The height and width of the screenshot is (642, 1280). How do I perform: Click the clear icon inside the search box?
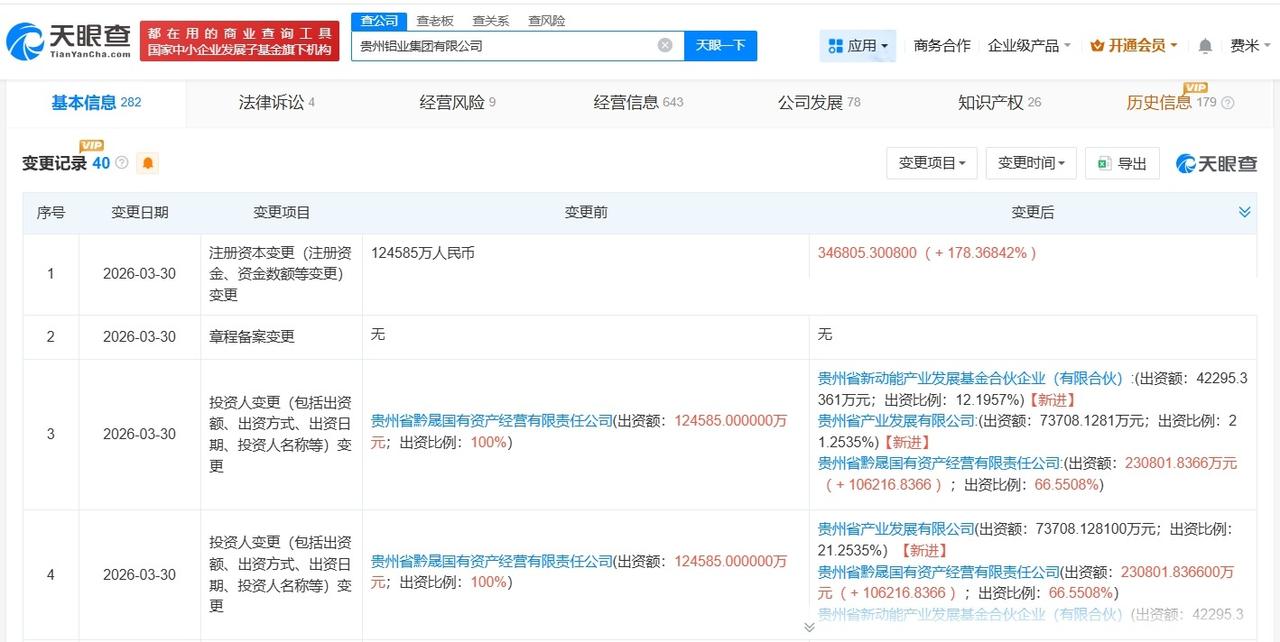[x=663, y=46]
